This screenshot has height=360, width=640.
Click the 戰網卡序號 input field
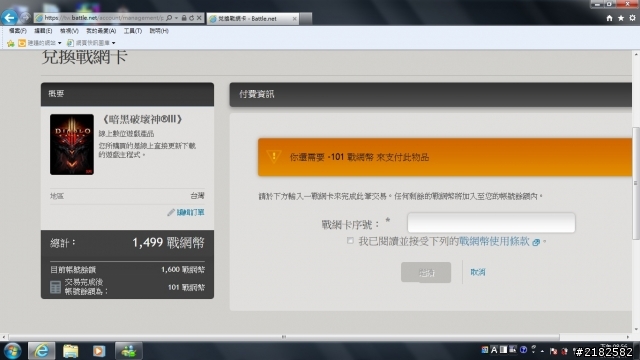coord(491,223)
